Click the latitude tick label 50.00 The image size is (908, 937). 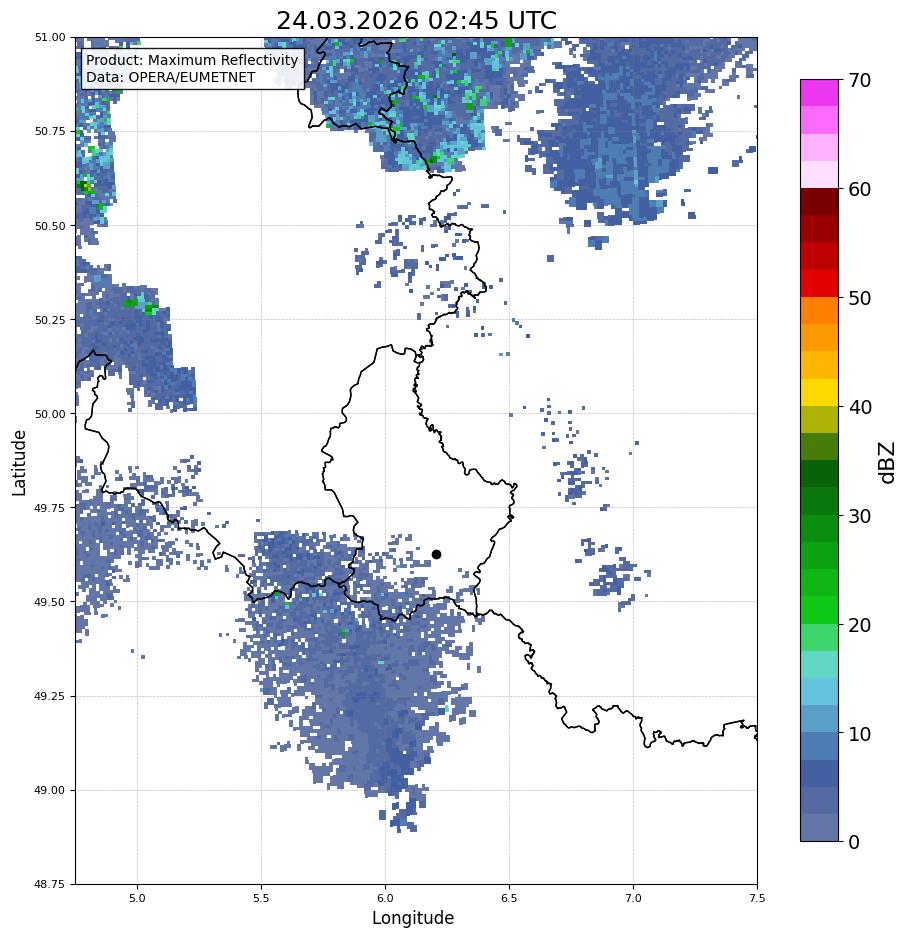[50, 414]
